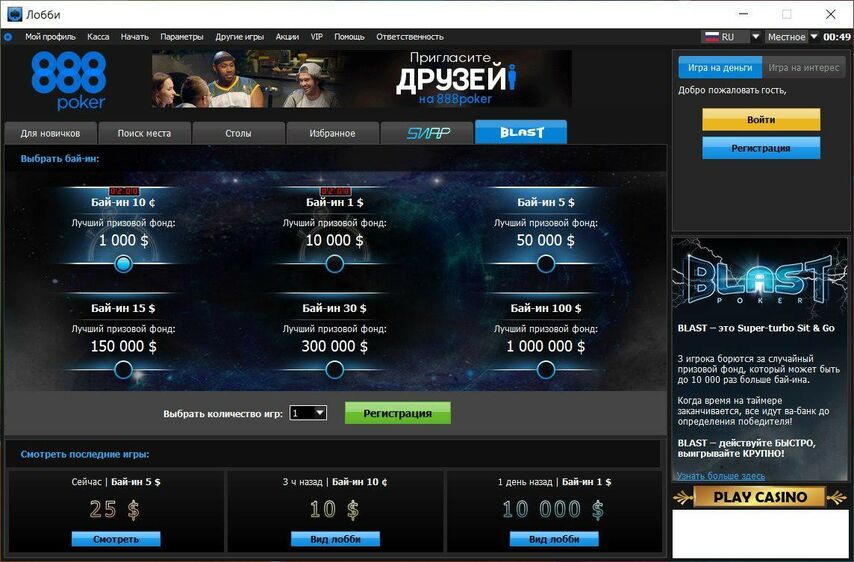Close the Лобби window
The height and width of the screenshot is (562, 854).
tap(831, 14)
